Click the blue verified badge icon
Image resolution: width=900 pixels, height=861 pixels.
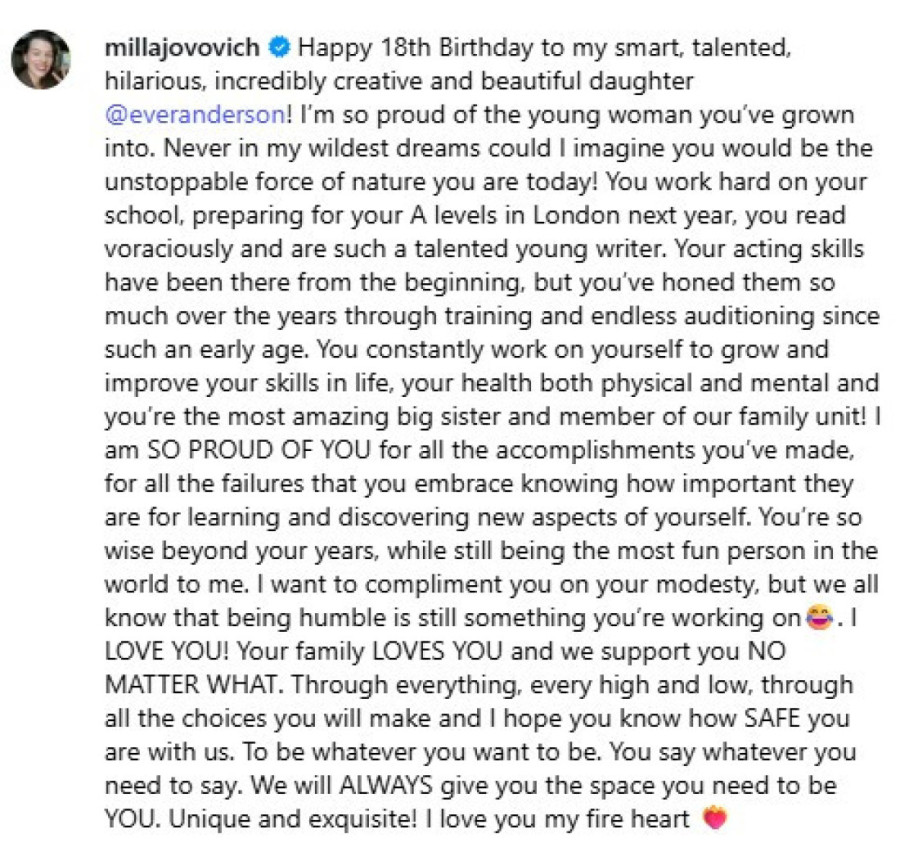280,47
